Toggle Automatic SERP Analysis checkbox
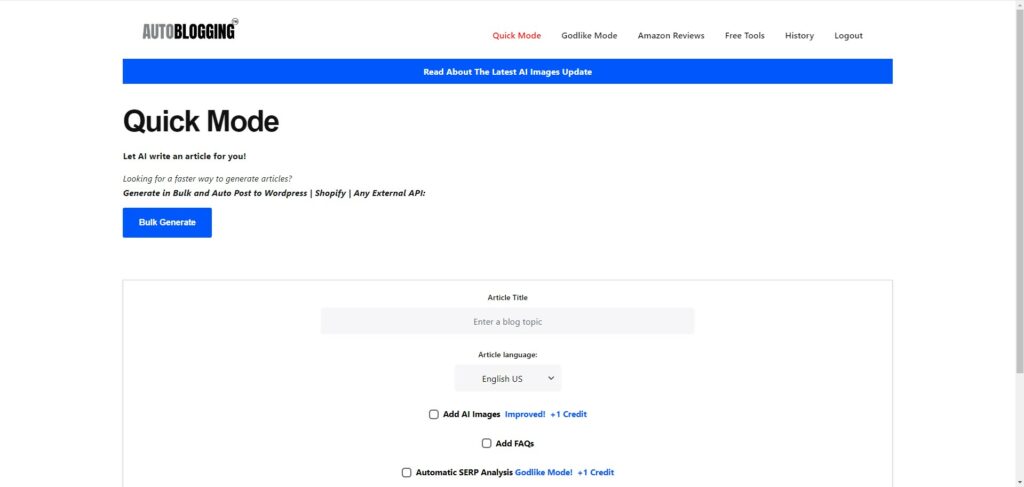This screenshot has height=487, width=1024. 407,473
